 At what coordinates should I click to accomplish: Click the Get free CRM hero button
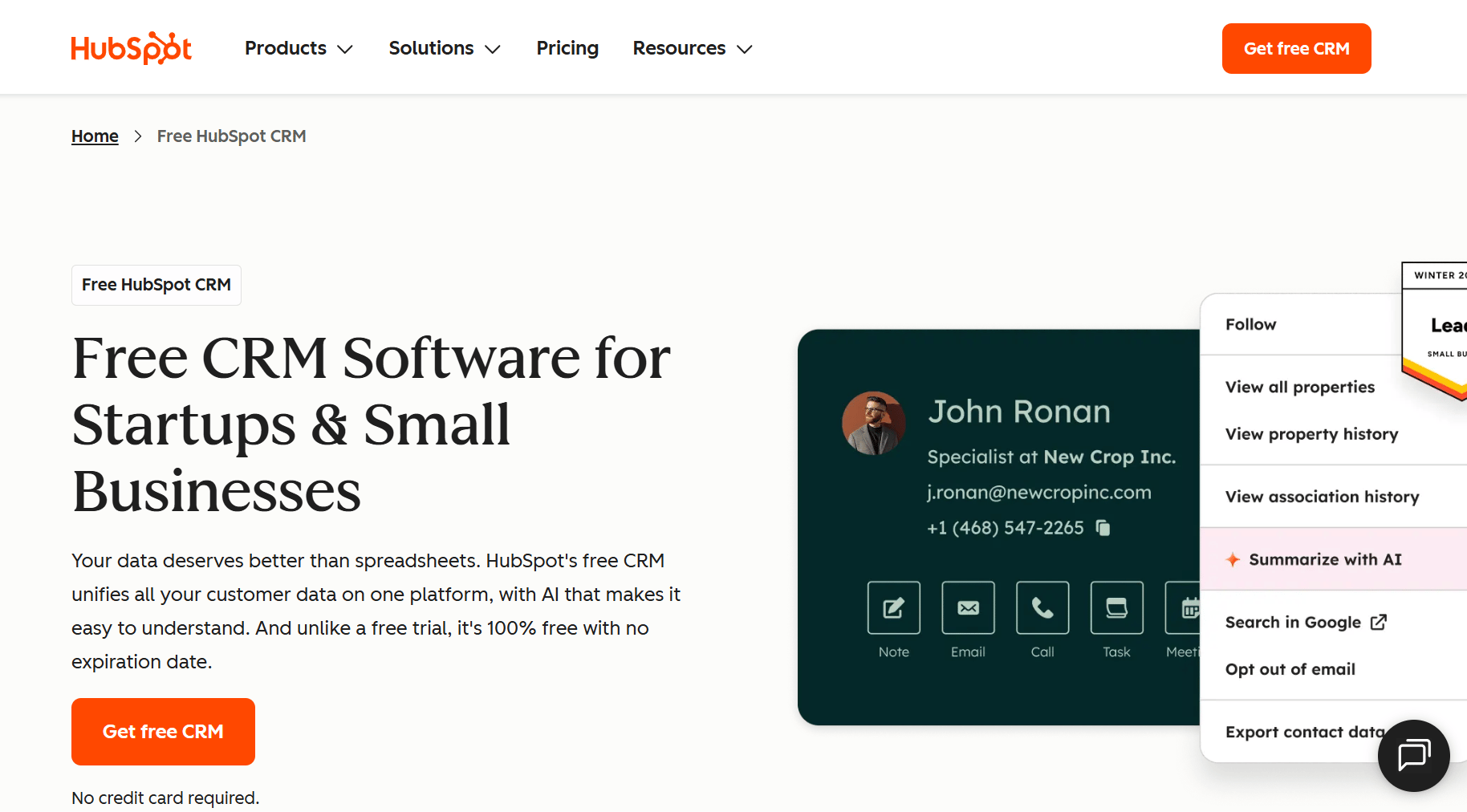(x=163, y=732)
